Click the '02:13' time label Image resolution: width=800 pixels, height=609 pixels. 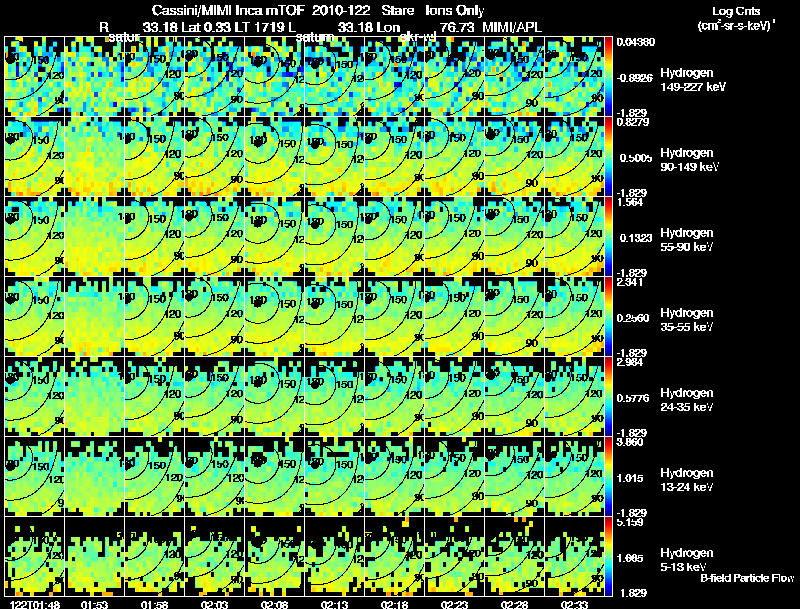[x=335, y=604]
